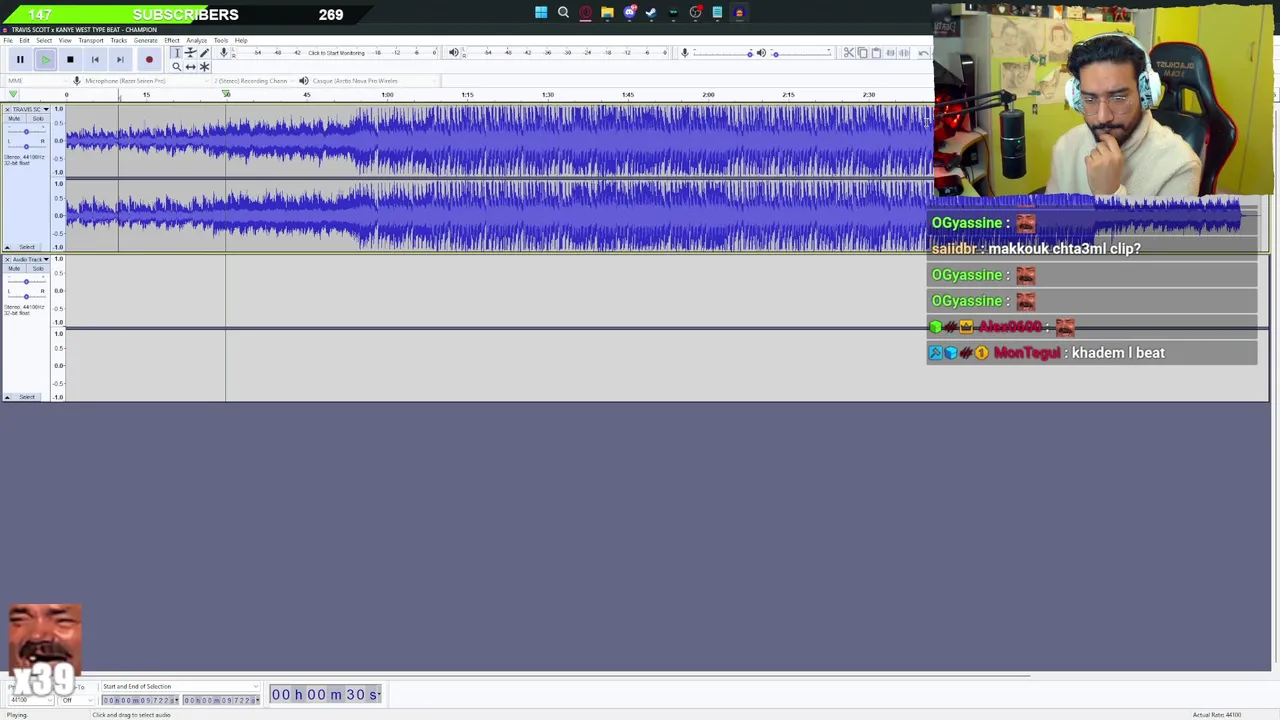
Task: Collapse the TRAVIS SC track
Action: pos(7,247)
